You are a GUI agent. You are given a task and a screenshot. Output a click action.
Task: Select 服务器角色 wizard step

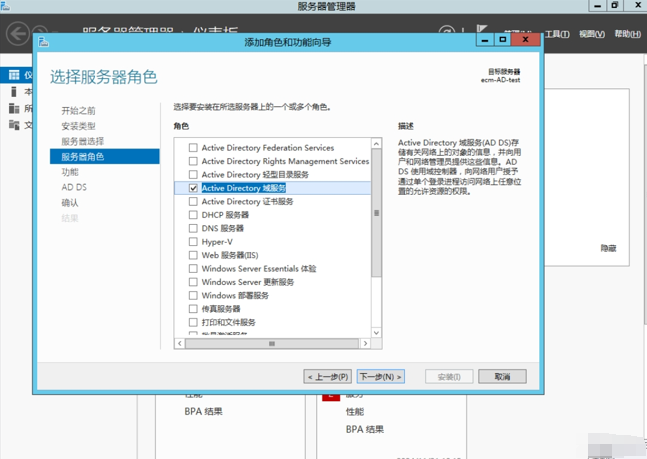tap(104, 156)
